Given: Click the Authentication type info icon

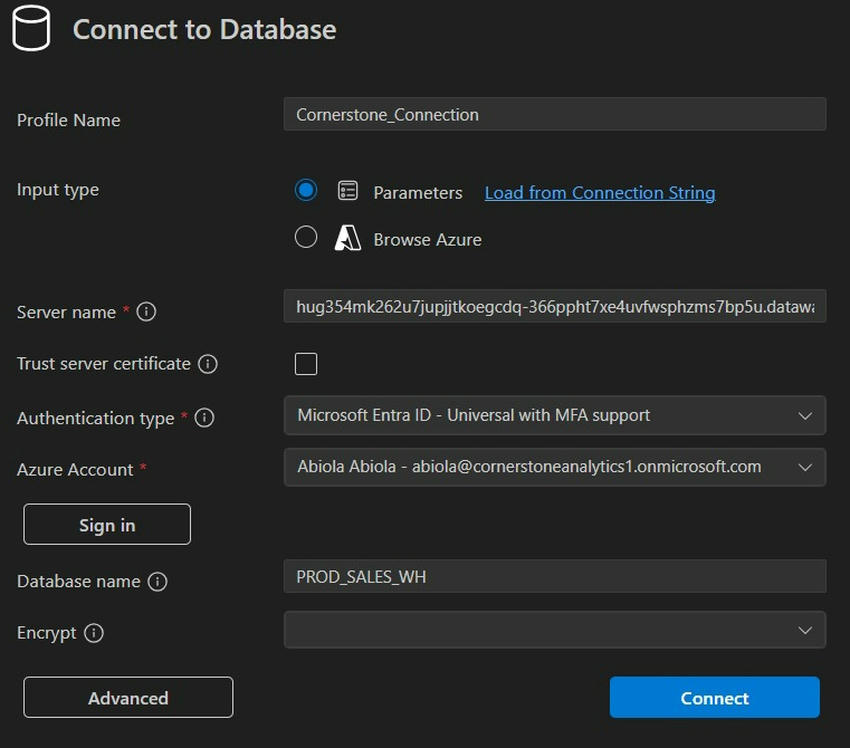Looking at the screenshot, I should pyautogui.click(x=203, y=418).
